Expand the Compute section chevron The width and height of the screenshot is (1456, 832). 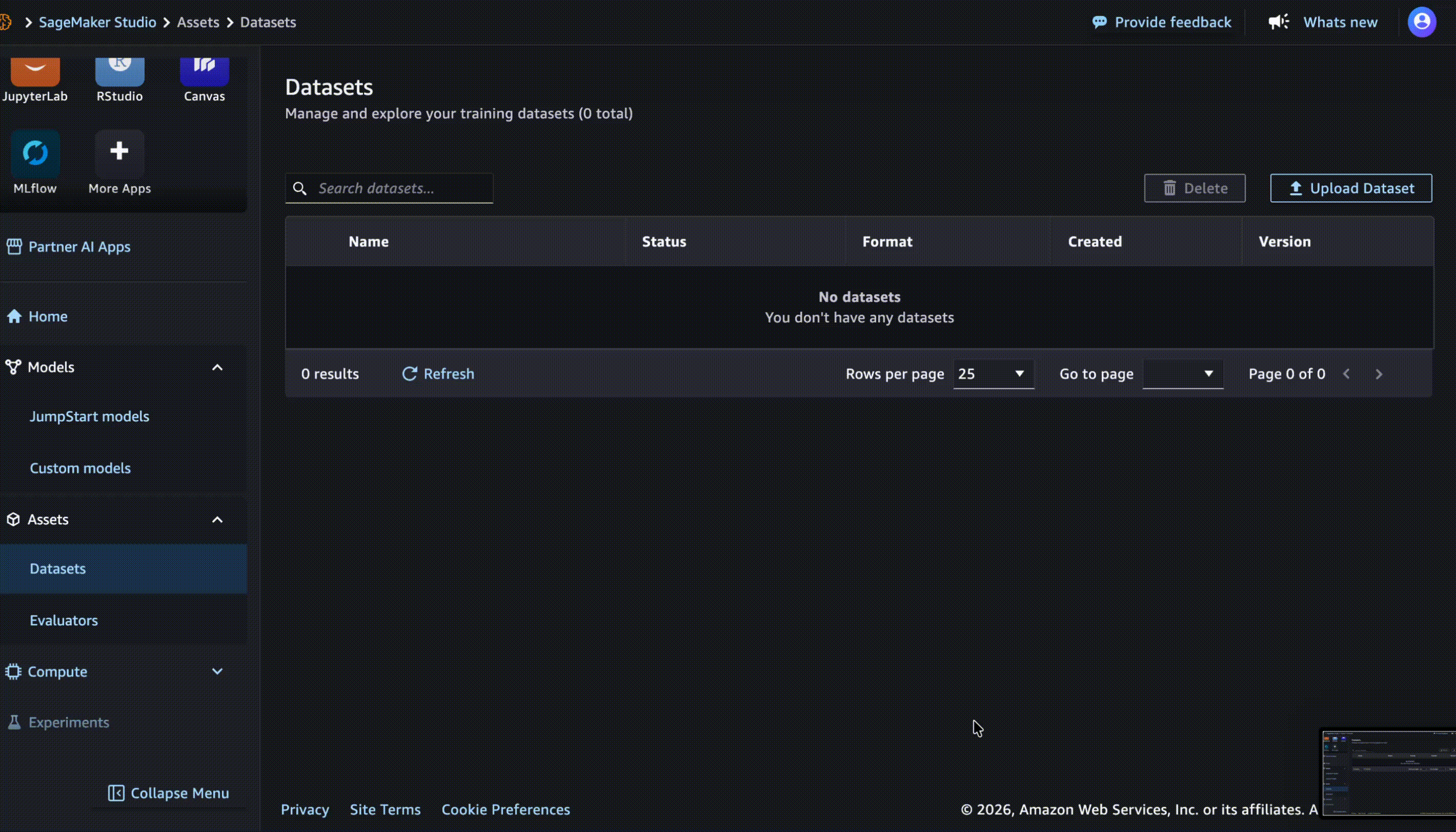[x=217, y=671]
